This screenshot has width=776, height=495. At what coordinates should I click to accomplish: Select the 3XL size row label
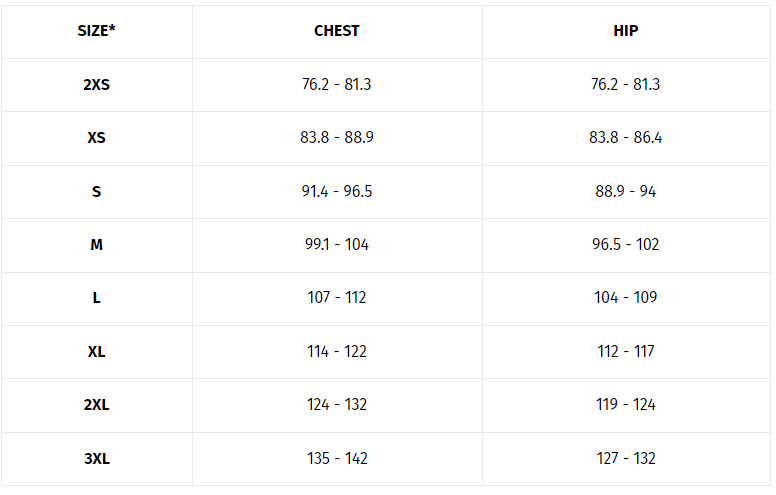coord(96,459)
